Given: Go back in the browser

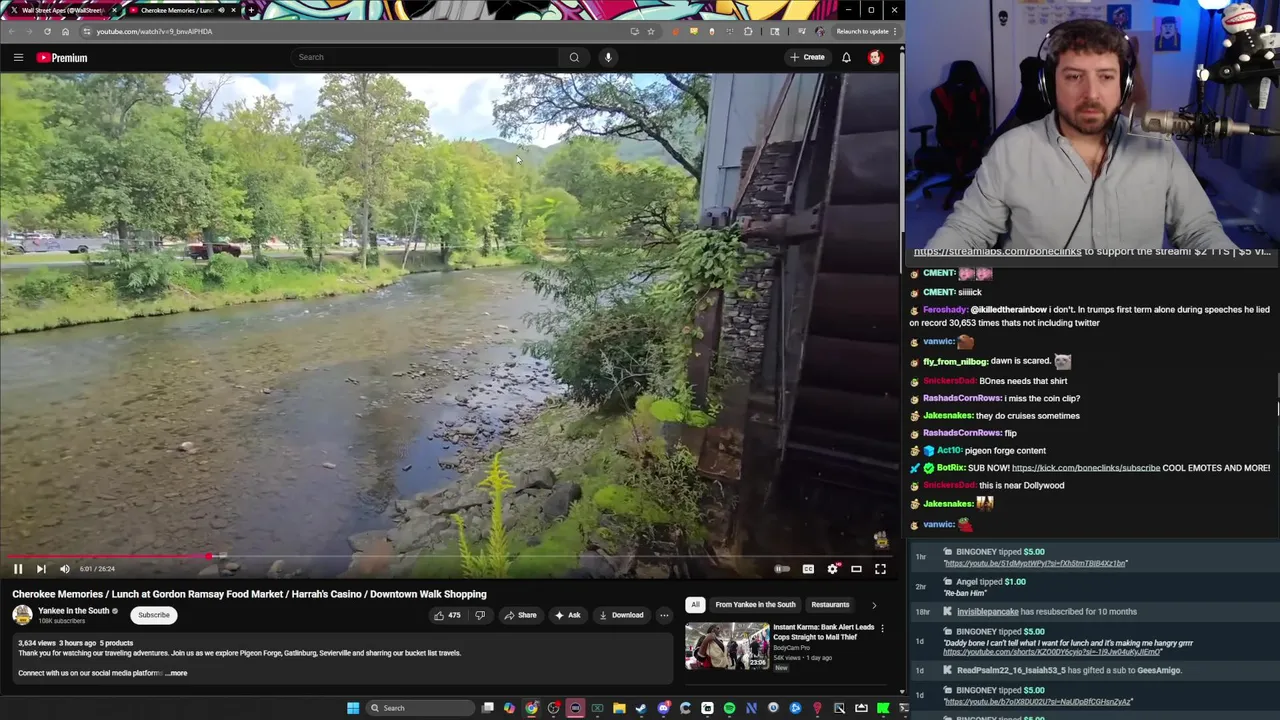Looking at the screenshot, I should pyautogui.click(x=11, y=31).
